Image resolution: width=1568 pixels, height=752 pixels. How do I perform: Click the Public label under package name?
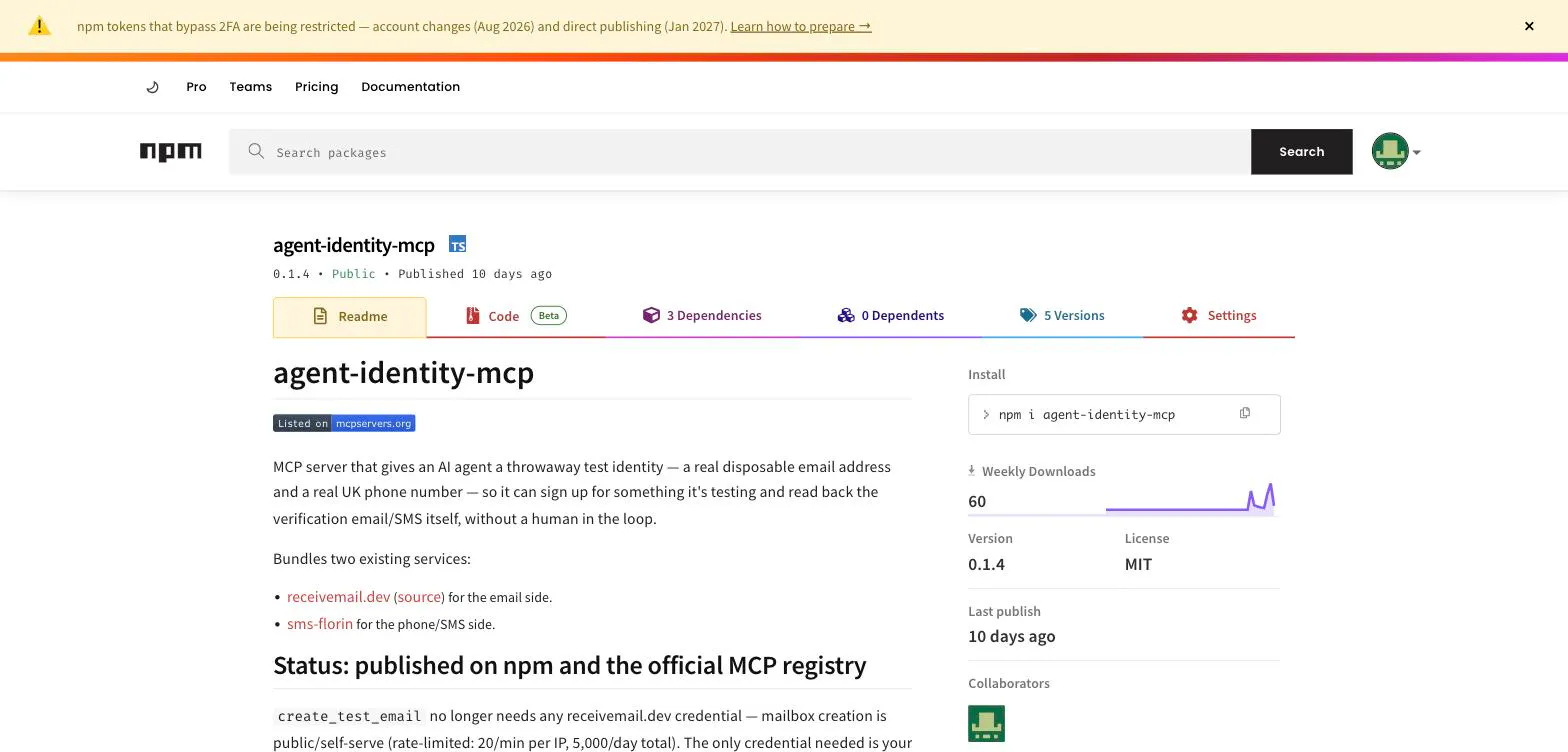click(x=354, y=274)
